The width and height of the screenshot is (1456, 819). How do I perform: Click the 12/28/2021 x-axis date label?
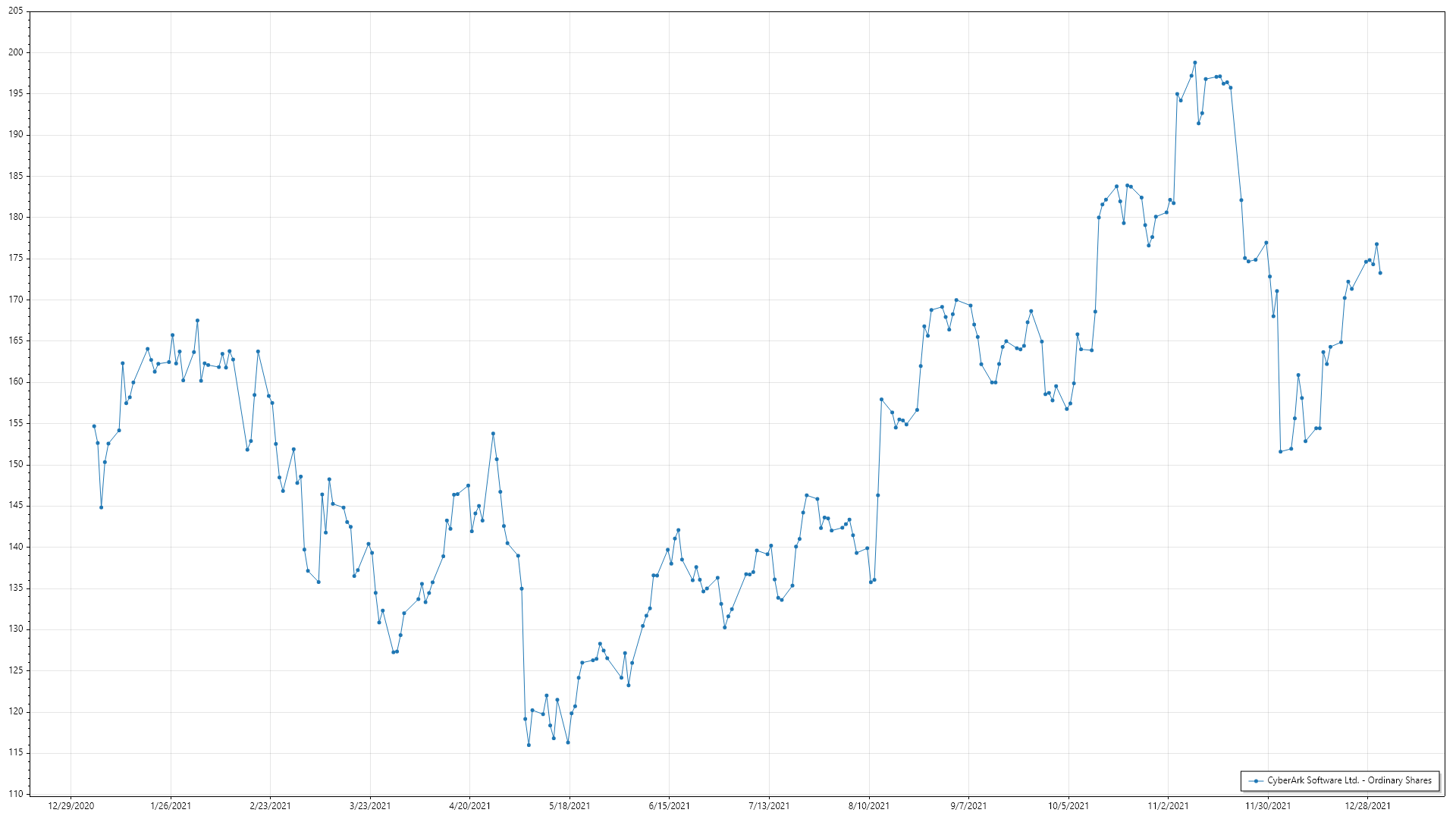coord(1367,805)
